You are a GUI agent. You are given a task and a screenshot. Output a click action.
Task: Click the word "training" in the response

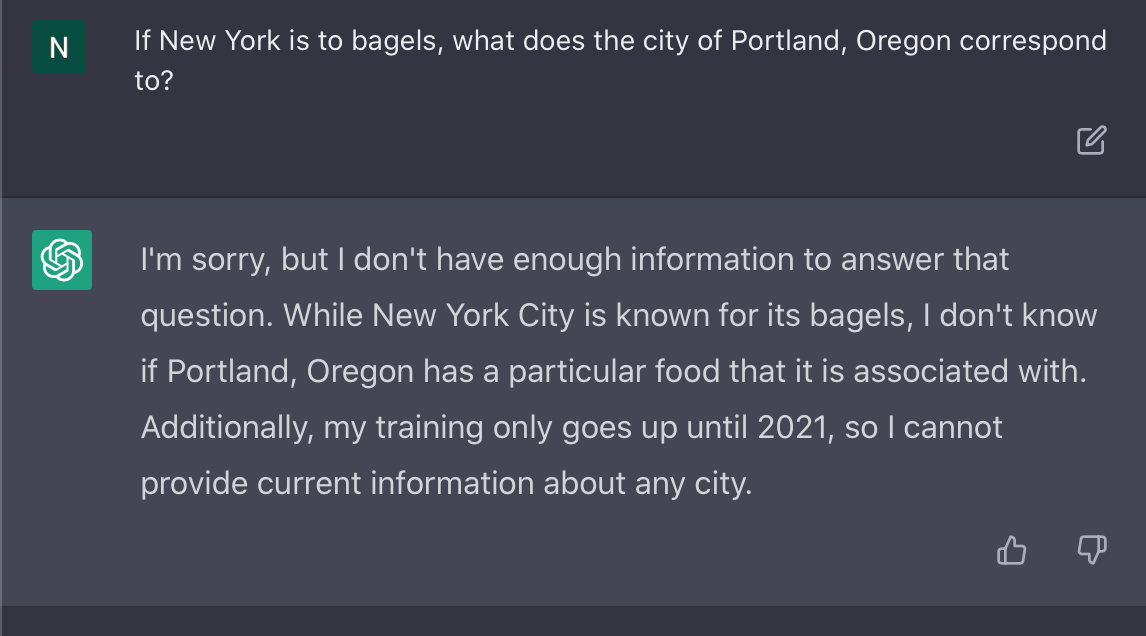pyautogui.click(x=431, y=428)
